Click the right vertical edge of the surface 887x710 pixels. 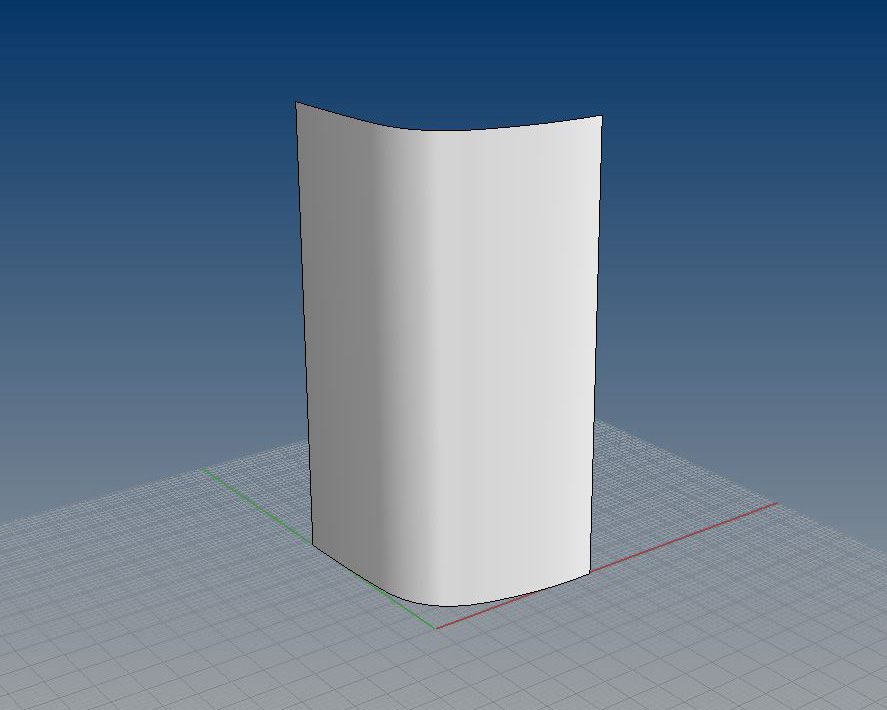[597, 340]
